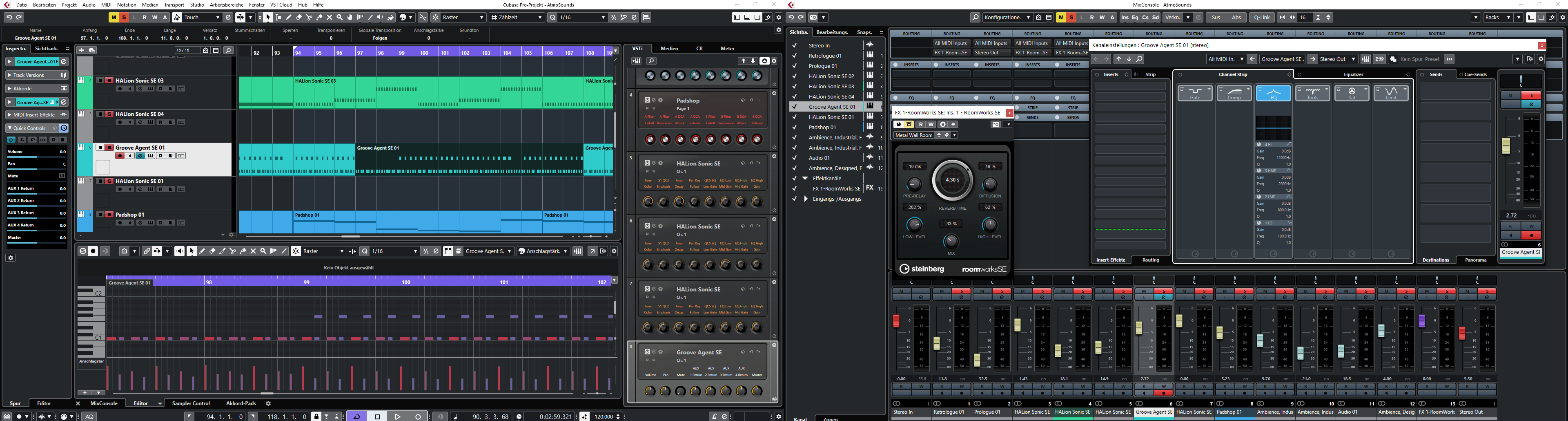Select the Erase tool in project toolbar
Viewport: 1568px width, 421px height.
(x=299, y=18)
